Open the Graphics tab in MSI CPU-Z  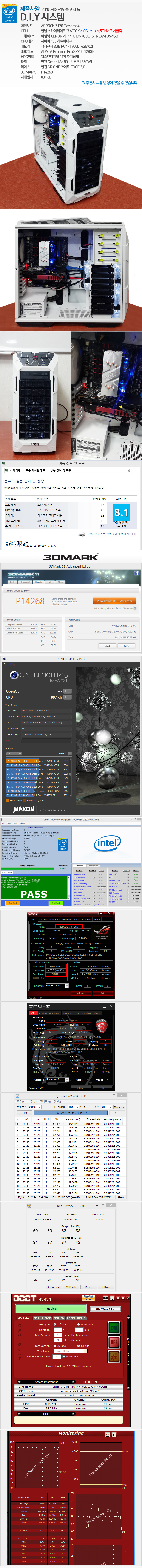tap(87, 1014)
